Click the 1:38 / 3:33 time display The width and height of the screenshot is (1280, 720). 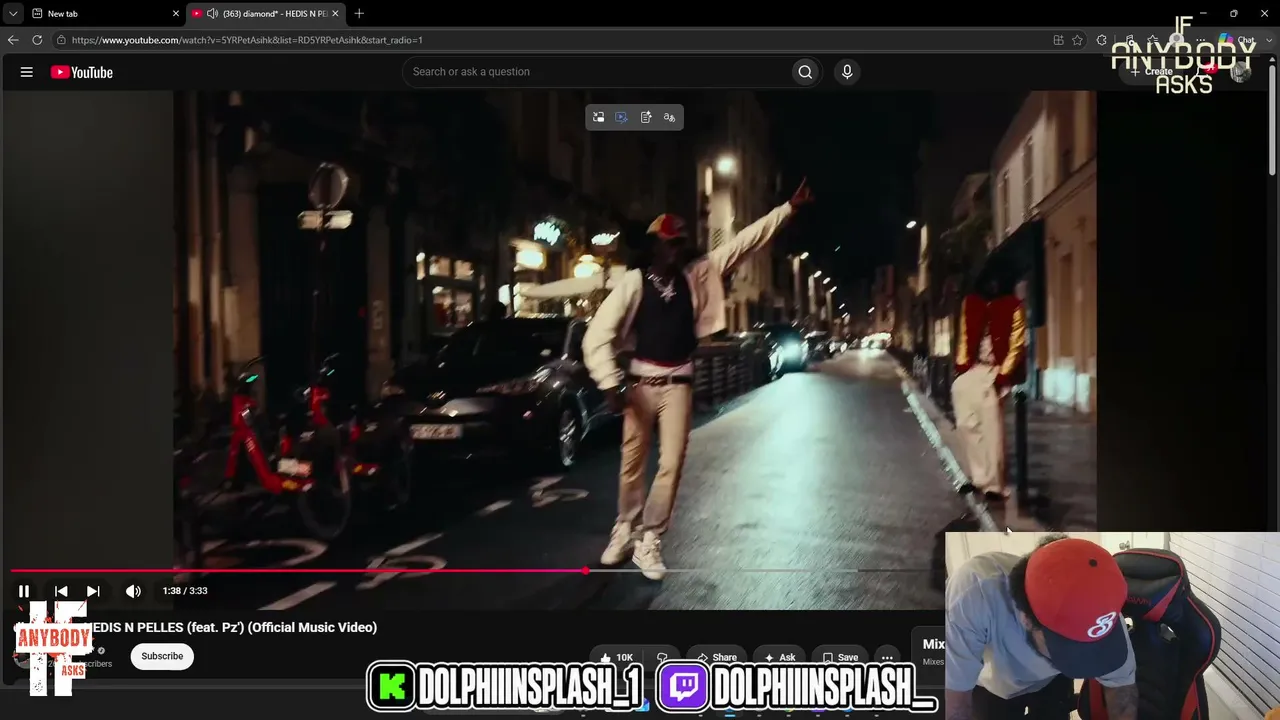tap(185, 591)
